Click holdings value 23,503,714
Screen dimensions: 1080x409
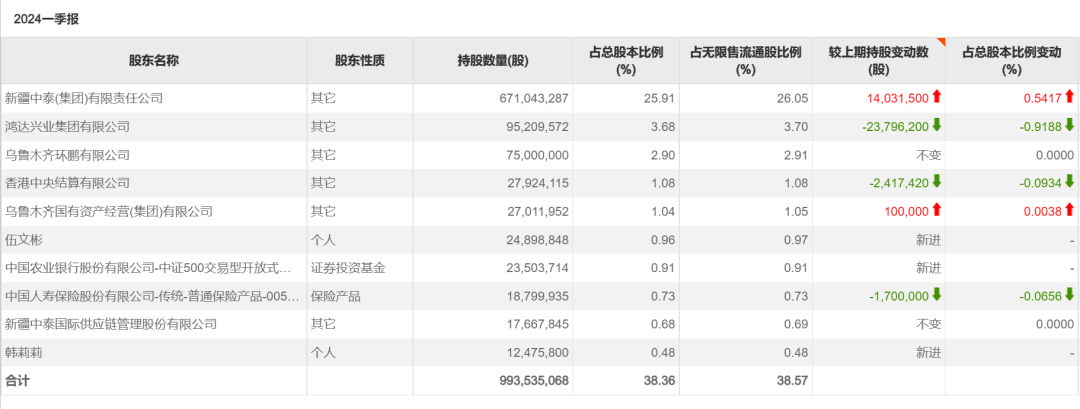click(537, 268)
